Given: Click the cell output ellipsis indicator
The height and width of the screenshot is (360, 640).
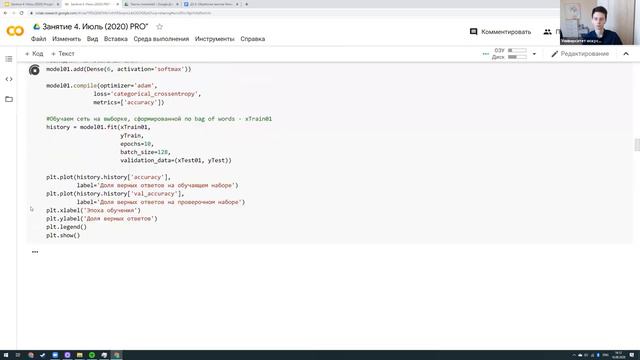Looking at the screenshot, I should [35, 252].
